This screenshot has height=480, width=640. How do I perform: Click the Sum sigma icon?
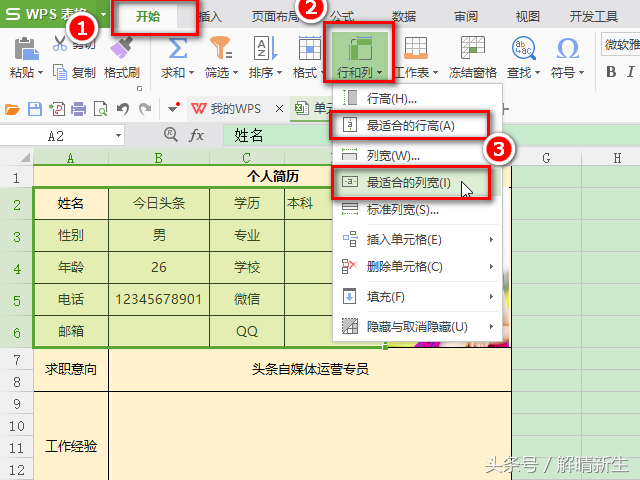pyautogui.click(x=177, y=47)
